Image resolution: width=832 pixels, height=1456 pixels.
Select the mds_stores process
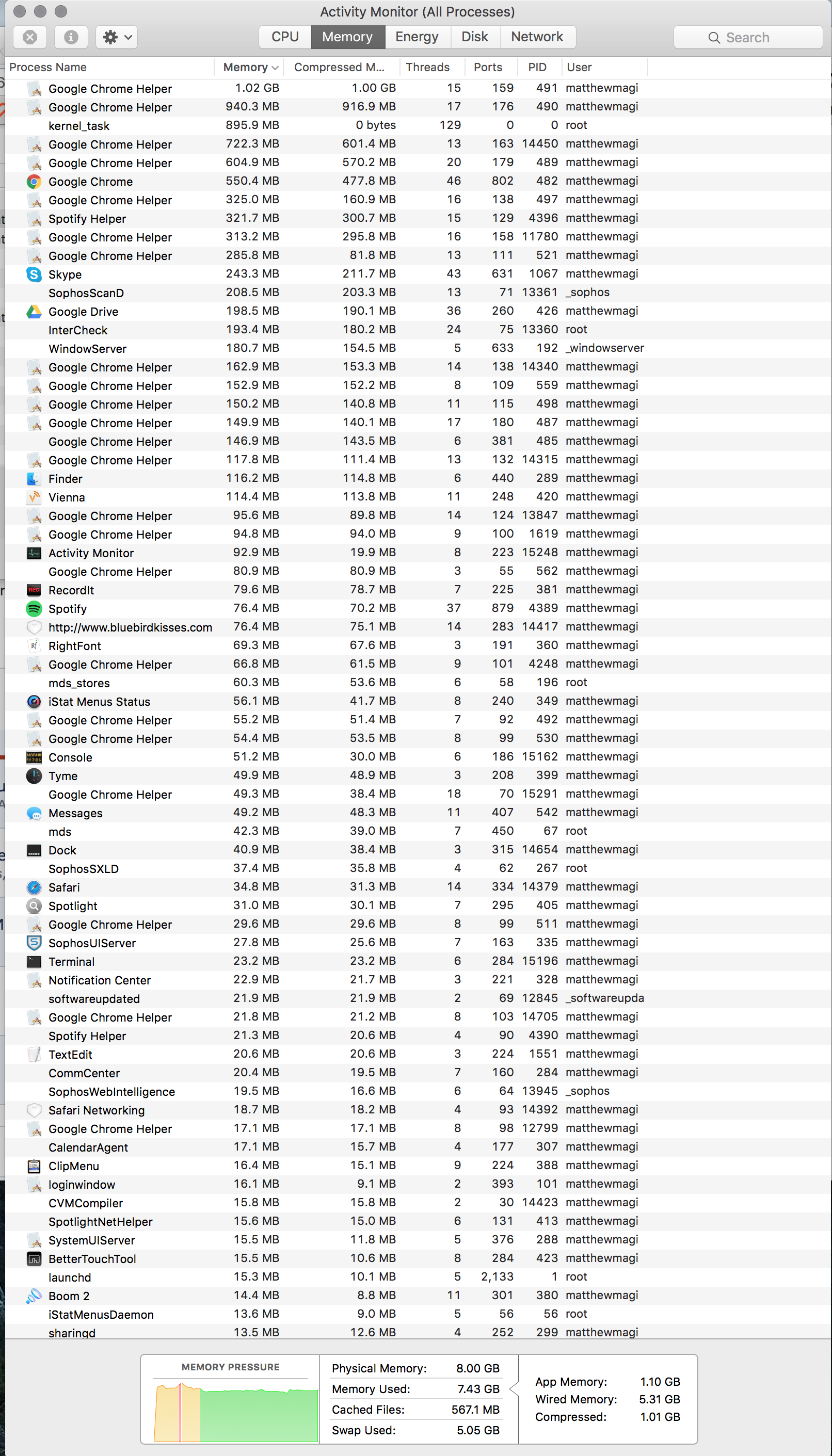(418, 683)
